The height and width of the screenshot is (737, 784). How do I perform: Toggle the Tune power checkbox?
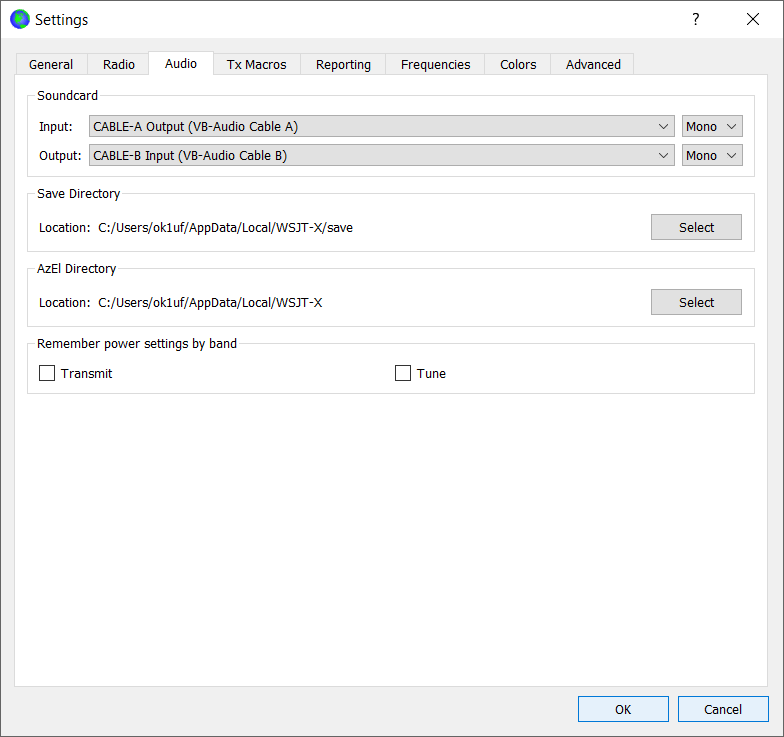(403, 373)
